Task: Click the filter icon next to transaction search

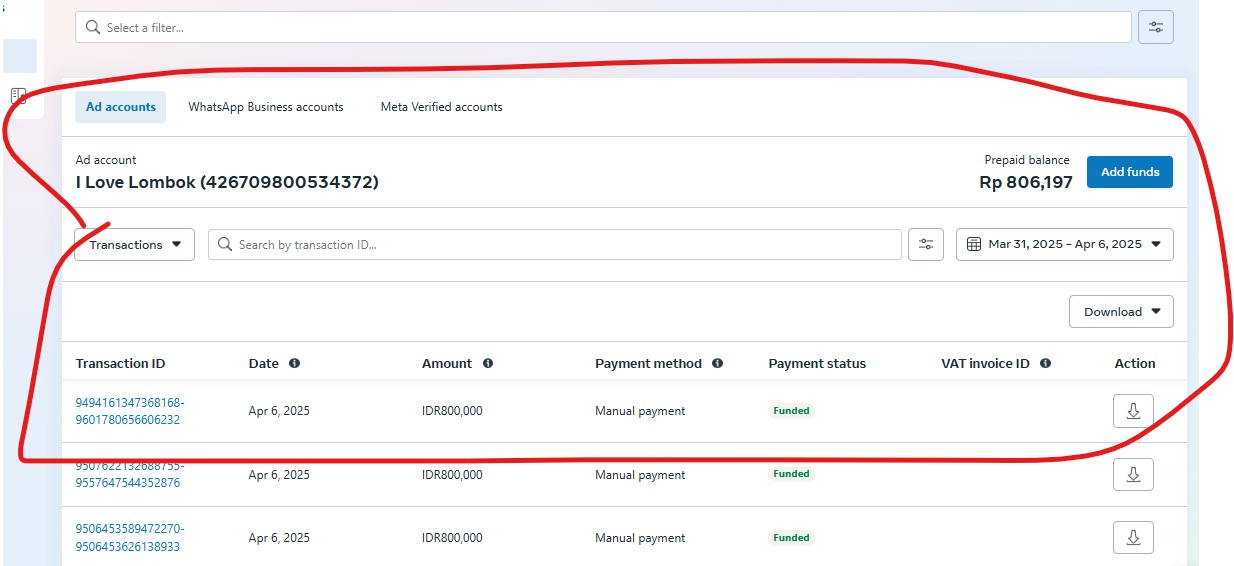Action: pos(925,245)
